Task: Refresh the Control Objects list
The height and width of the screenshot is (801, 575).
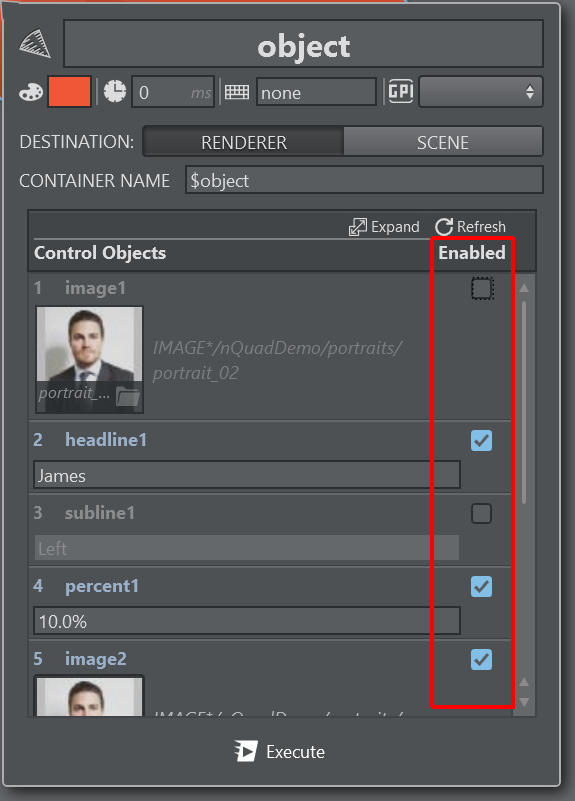Action: (x=471, y=227)
